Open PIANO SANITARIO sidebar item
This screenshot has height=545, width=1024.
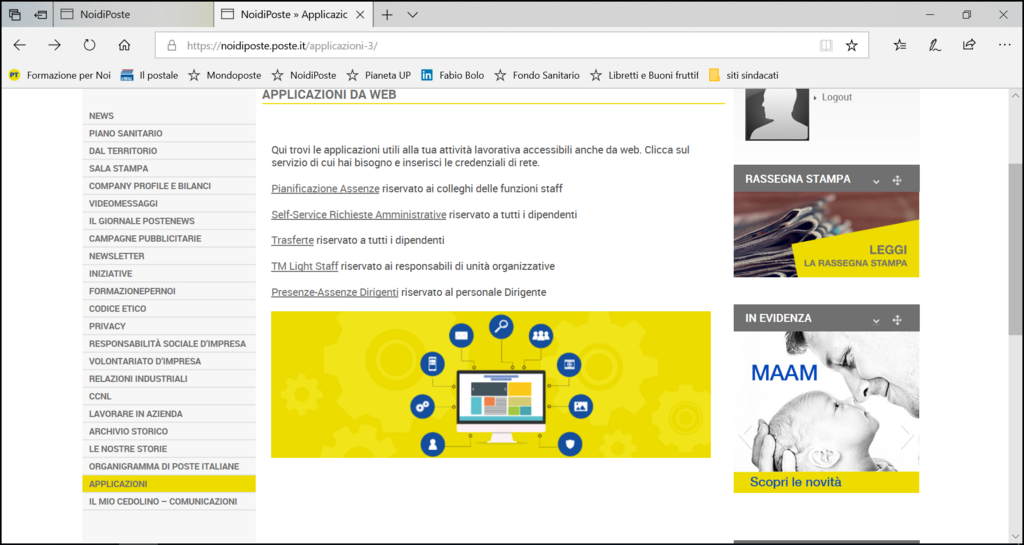tap(168, 133)
